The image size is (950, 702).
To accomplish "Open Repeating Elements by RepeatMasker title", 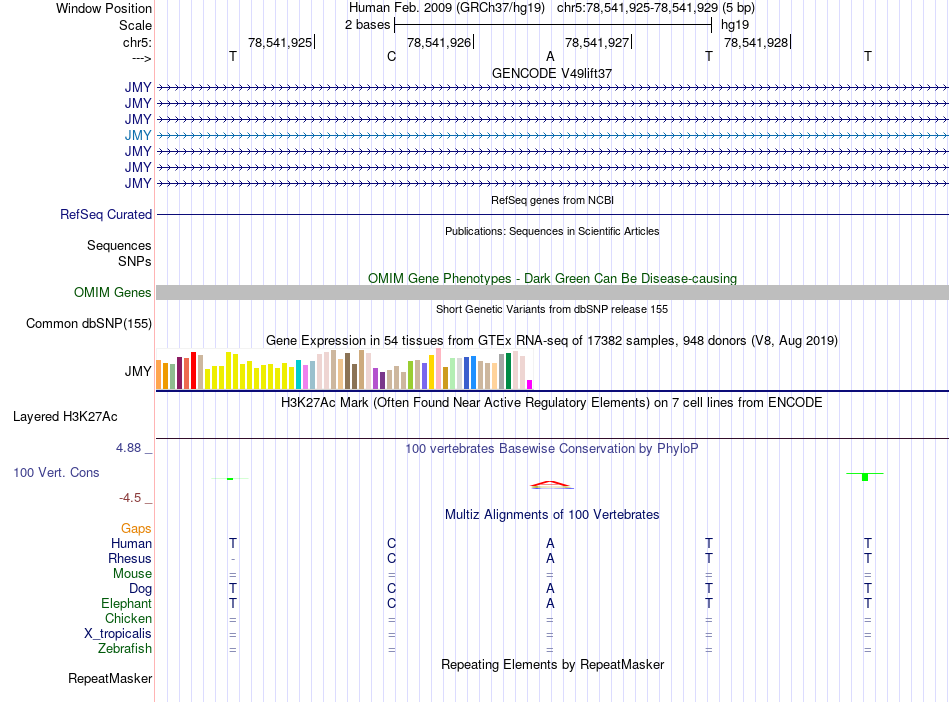I will point(552,664).
